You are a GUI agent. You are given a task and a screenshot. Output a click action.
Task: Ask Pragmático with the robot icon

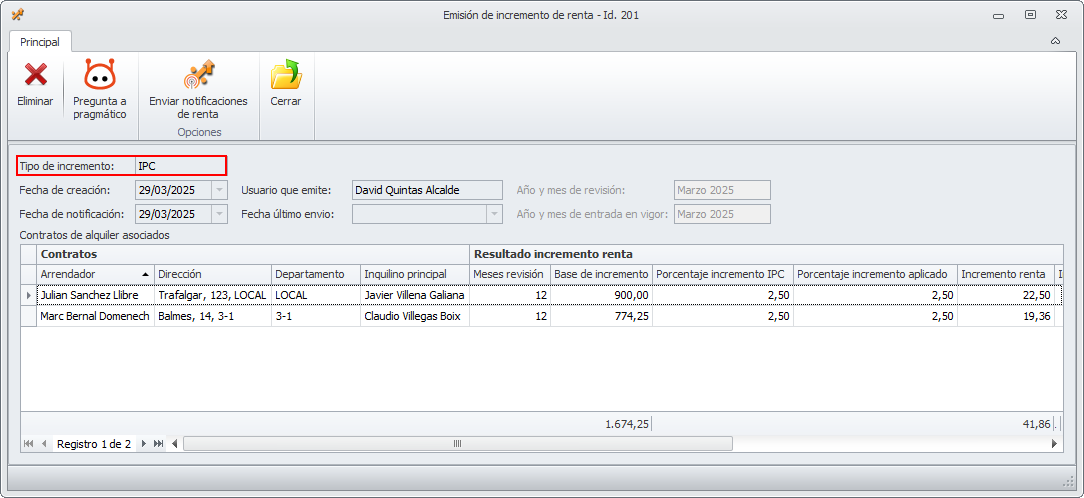click(x=99, y=76)
